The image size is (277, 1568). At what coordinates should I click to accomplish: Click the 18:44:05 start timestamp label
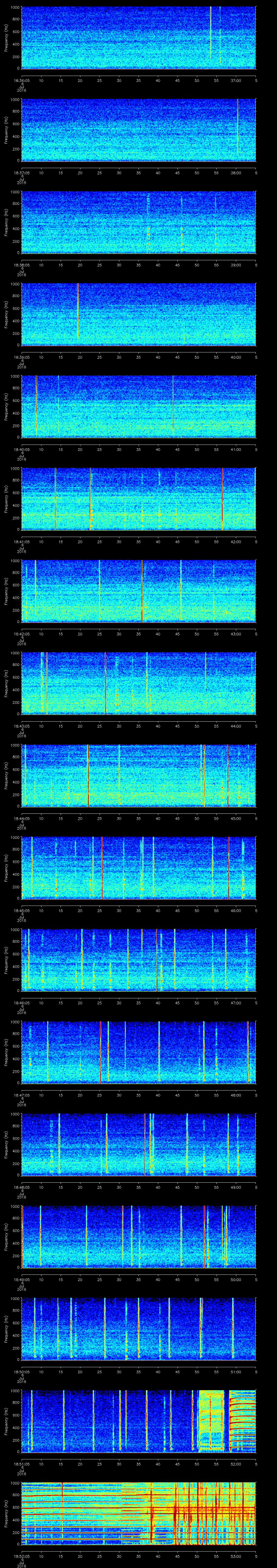click(x=22, y=819)
